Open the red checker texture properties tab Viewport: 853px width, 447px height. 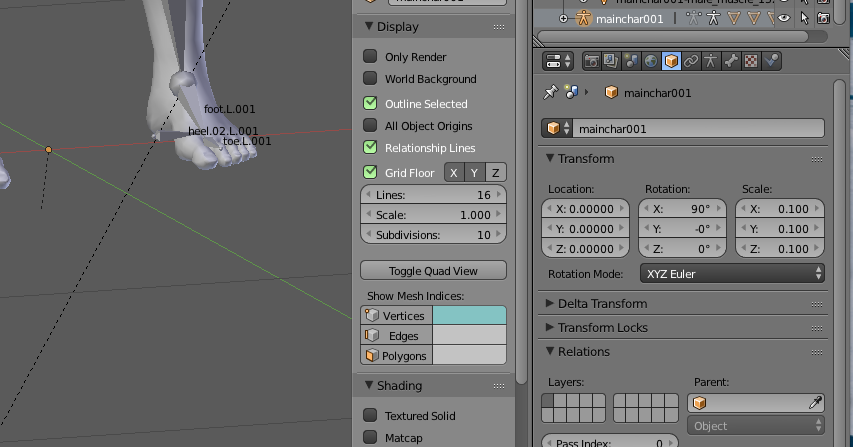pos(751,61)
